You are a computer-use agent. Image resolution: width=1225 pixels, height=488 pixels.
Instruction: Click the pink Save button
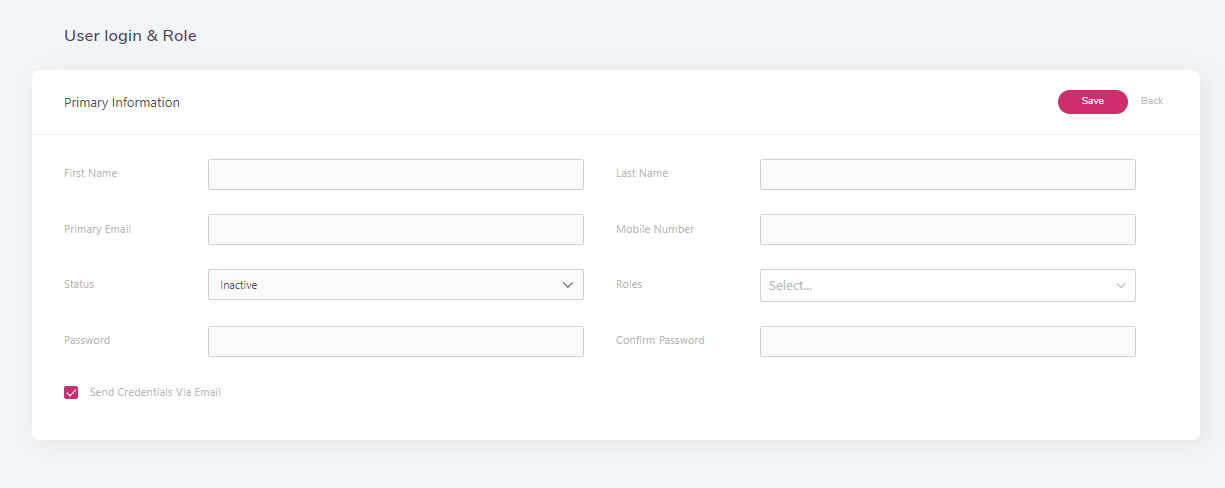tap(1092, 101)
